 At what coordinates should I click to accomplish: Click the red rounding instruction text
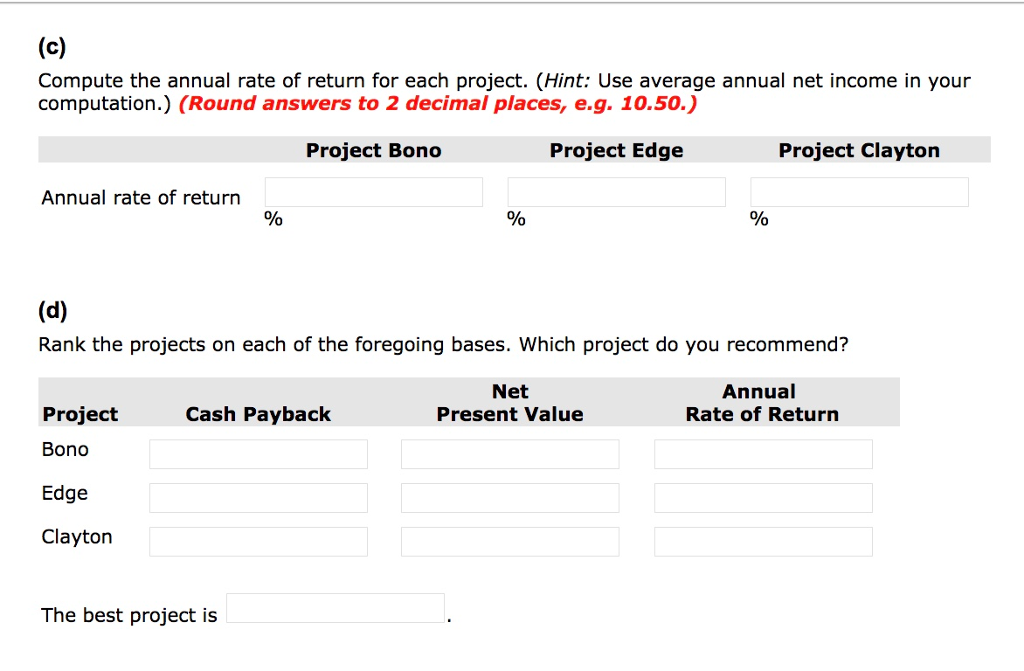438,104
